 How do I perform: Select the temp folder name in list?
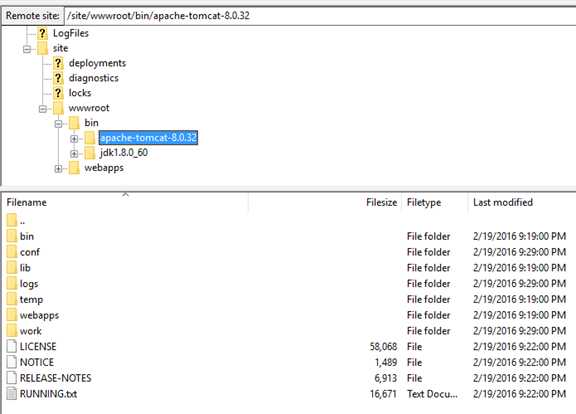click(x=31, y=300)
